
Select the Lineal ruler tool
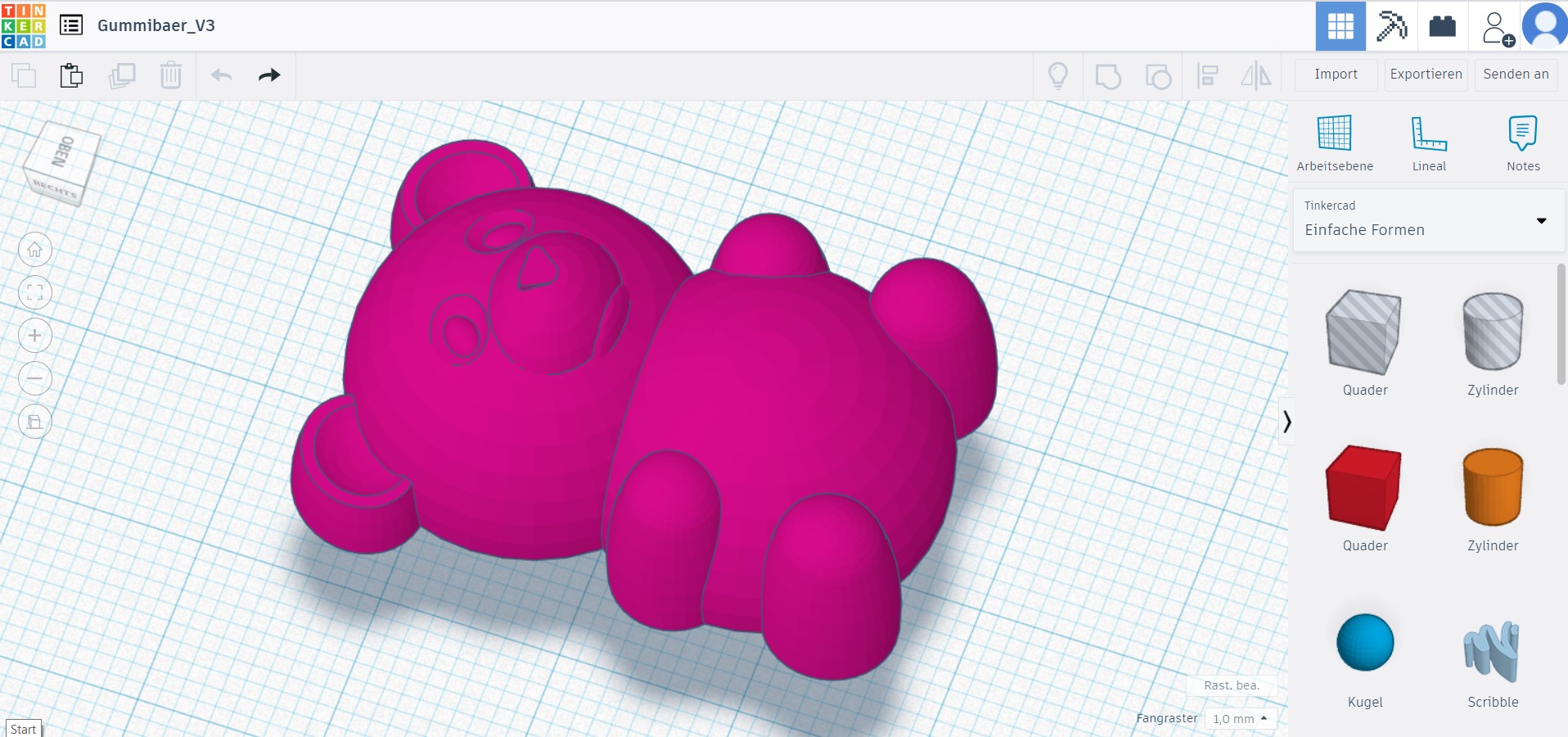1429,142
